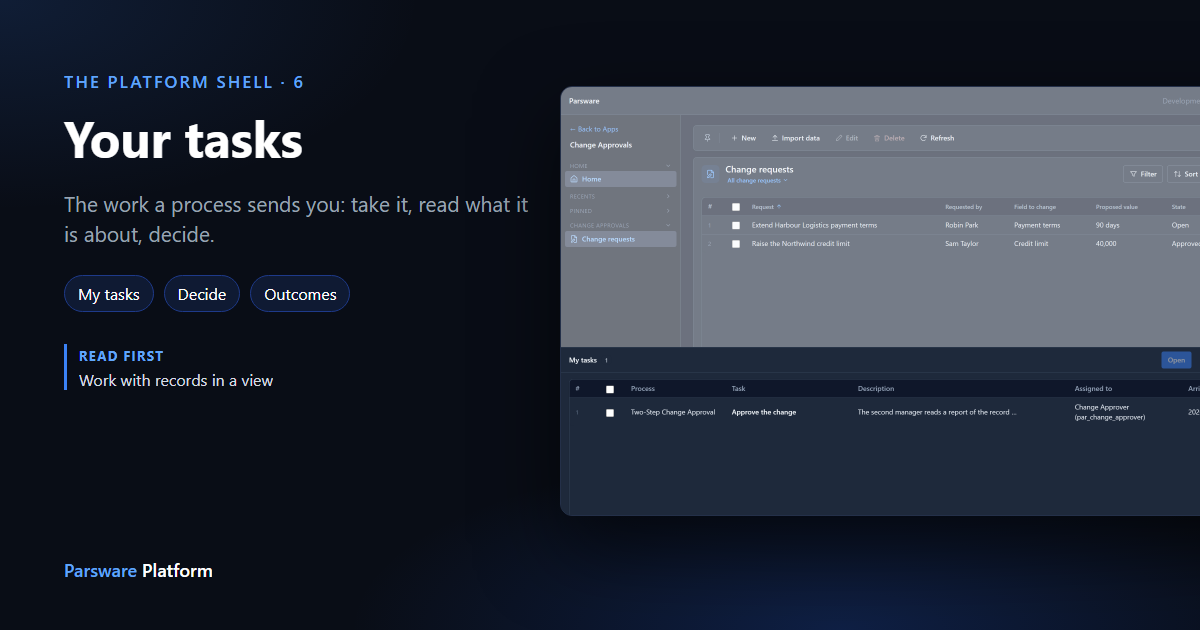Viewport: 1200px width, 630px height.
Task: Open Change requests in the sidebar
Action: point(621,239)
